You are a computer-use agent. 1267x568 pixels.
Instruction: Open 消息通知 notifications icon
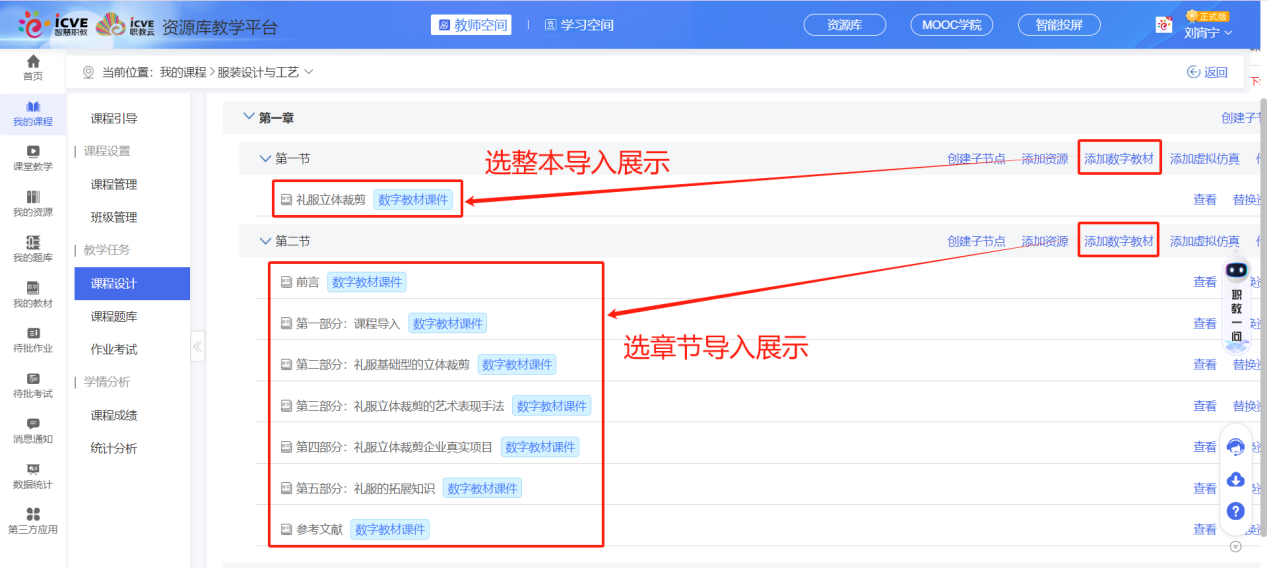pos(33,425)
